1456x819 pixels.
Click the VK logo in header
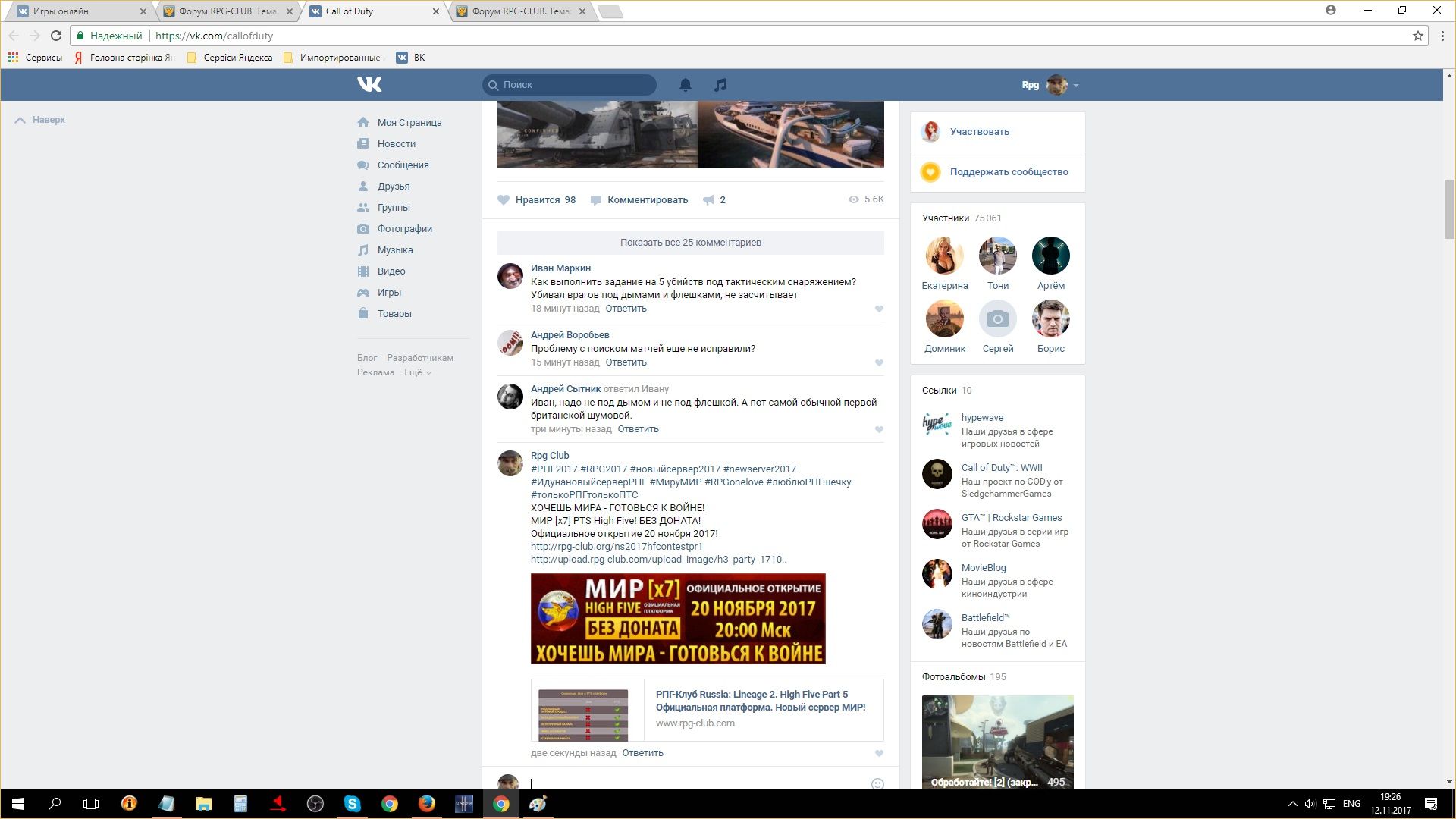369,85
